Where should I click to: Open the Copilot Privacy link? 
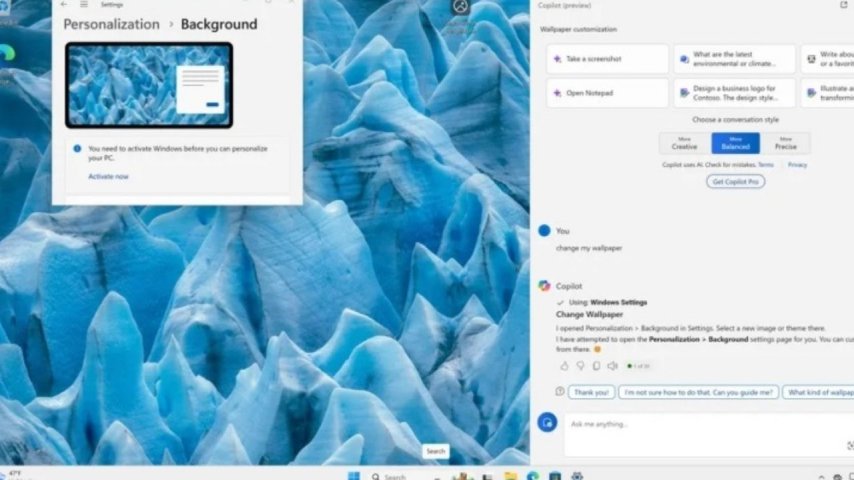797,165
